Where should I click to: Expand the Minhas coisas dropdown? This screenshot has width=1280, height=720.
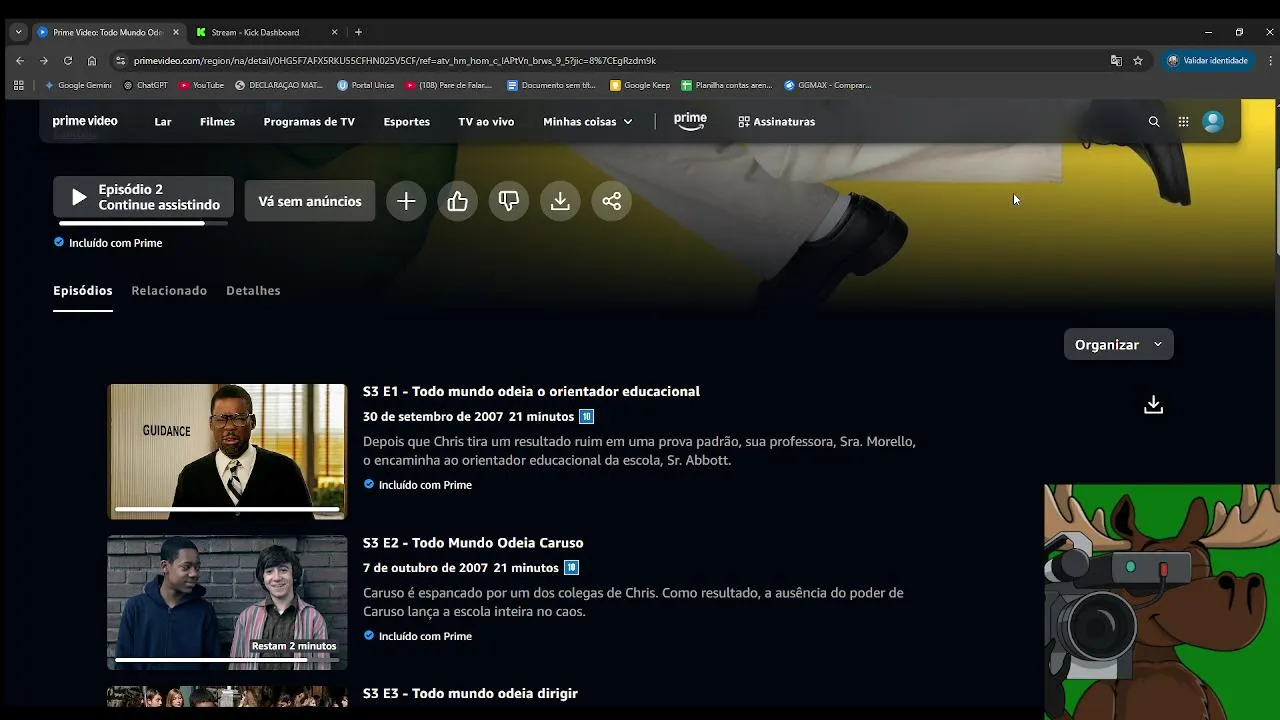pos(587,121)
